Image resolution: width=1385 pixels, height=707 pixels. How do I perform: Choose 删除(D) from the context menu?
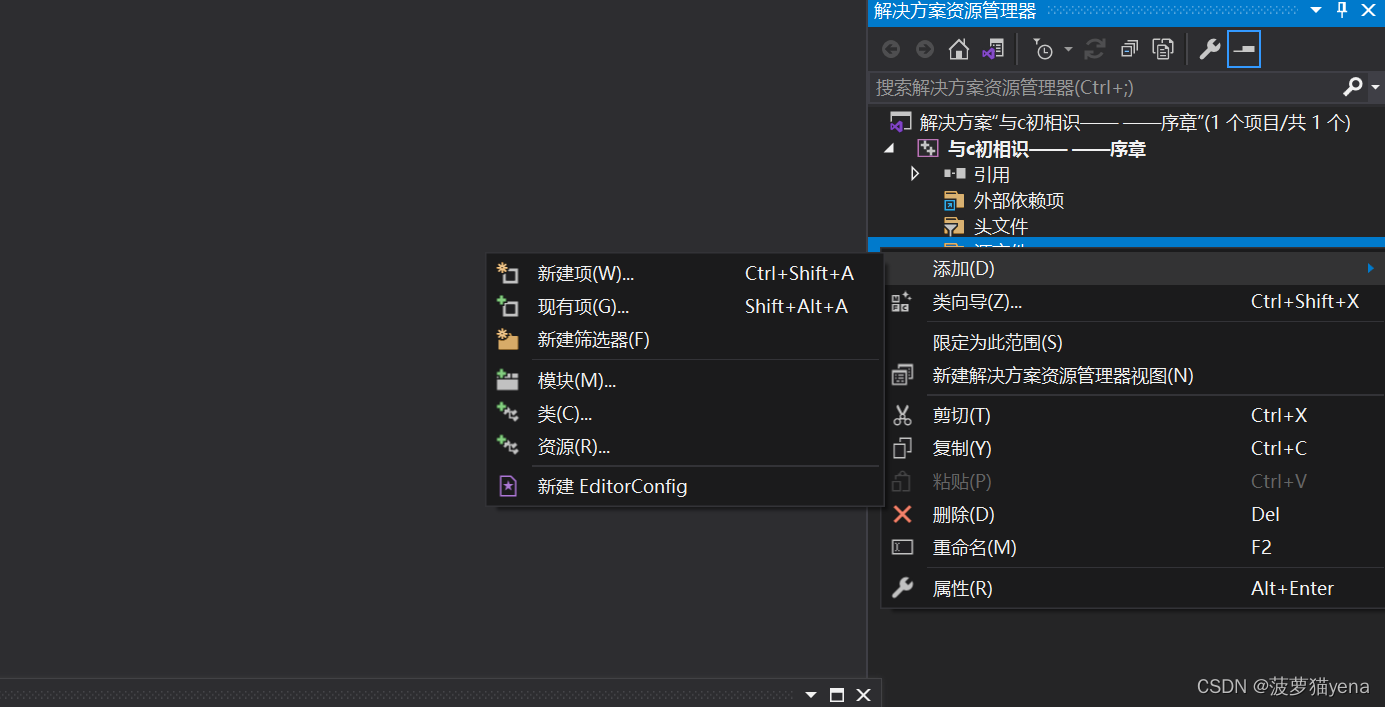[x=1133, y=514]
